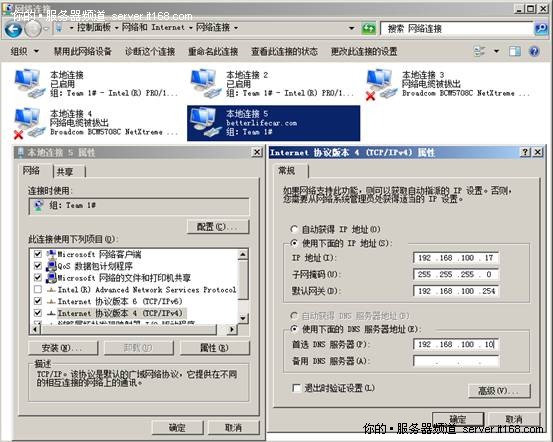Click the 配置(C)... button
The width and height of the screenshot is (553, 442).
point(218,226)
